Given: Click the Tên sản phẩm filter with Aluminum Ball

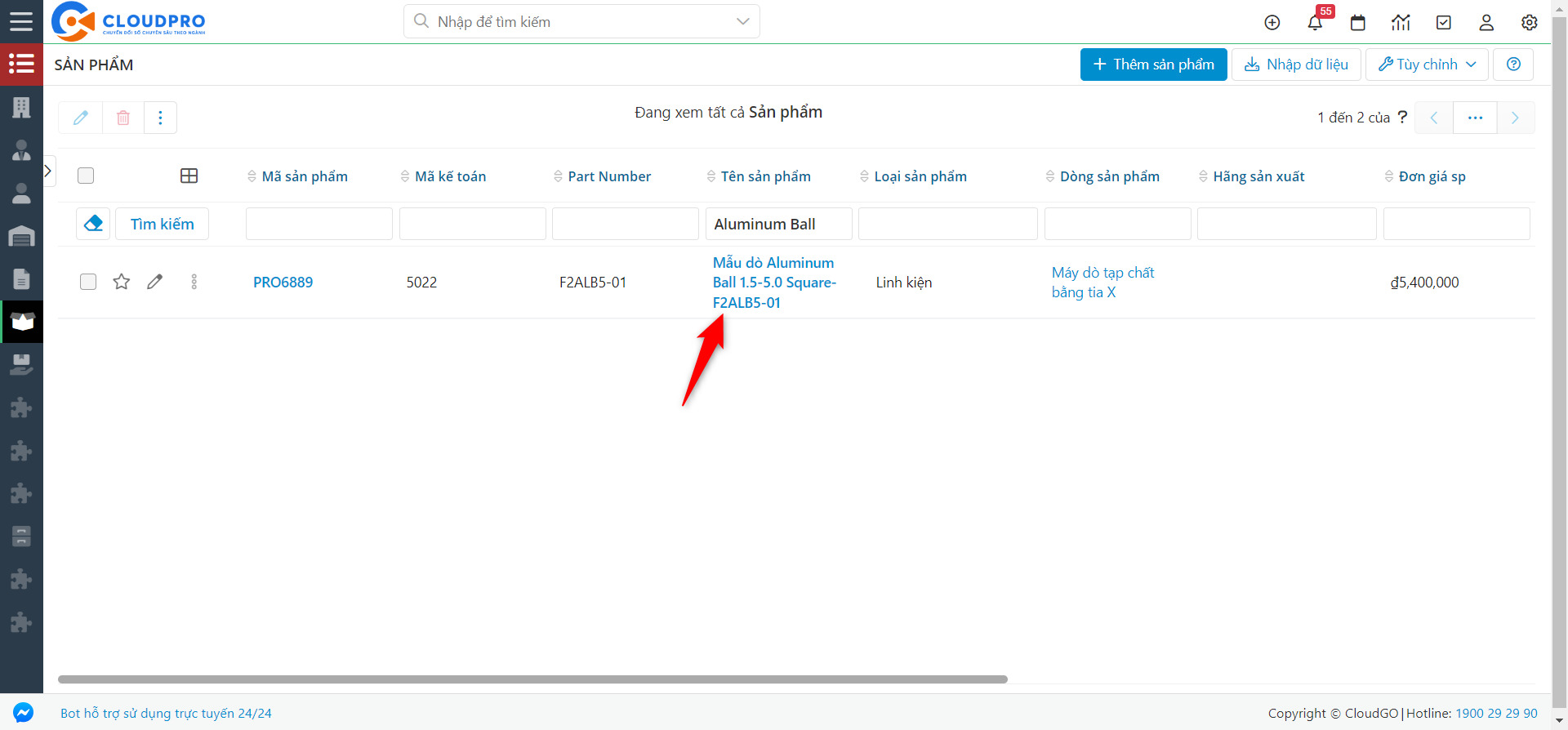Looking at the screenshot, I should pos(779,224).
